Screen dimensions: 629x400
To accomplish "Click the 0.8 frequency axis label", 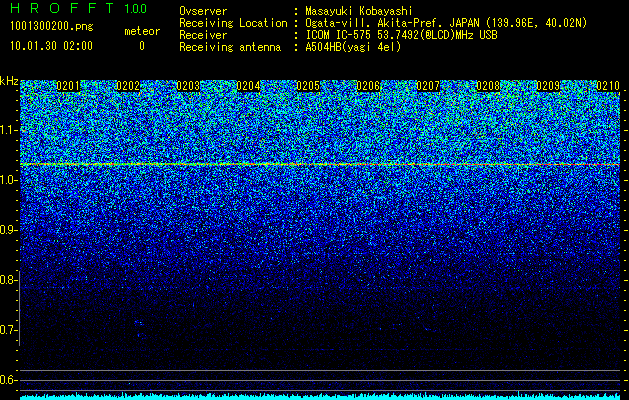I will tap(8, 280).
